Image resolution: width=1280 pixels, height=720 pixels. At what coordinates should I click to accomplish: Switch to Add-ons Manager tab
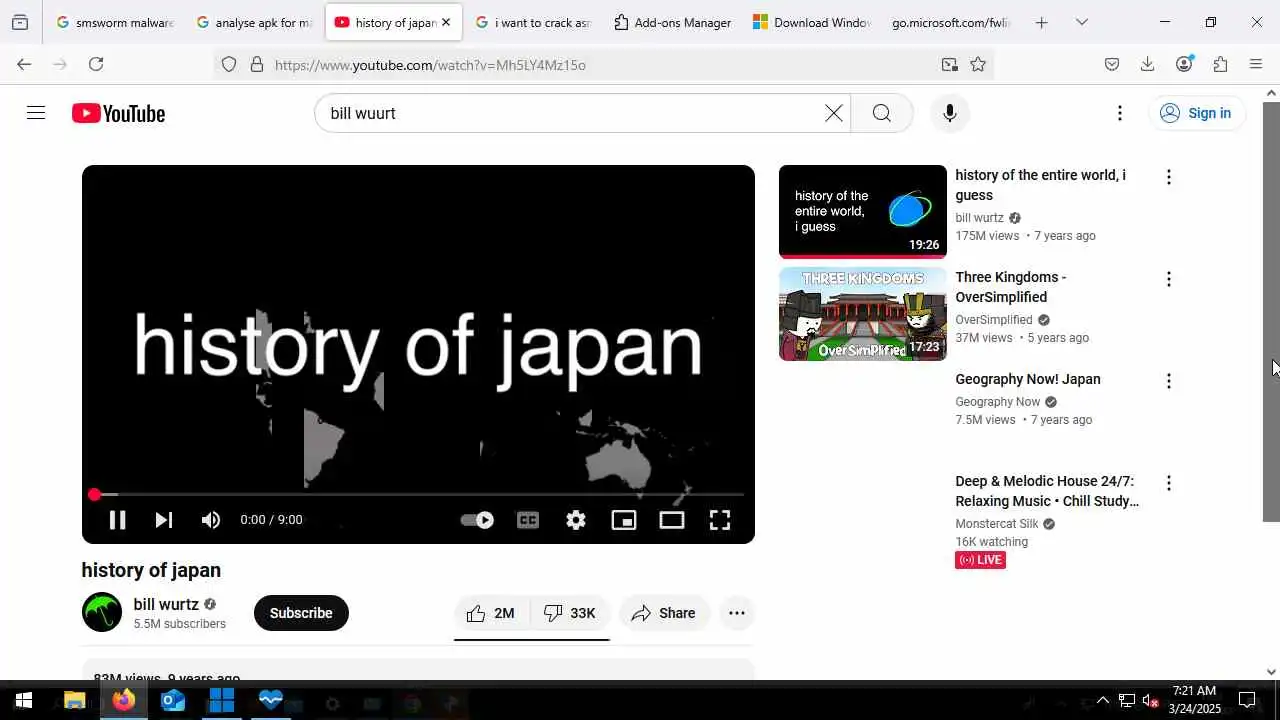click(x=672, y=22)
